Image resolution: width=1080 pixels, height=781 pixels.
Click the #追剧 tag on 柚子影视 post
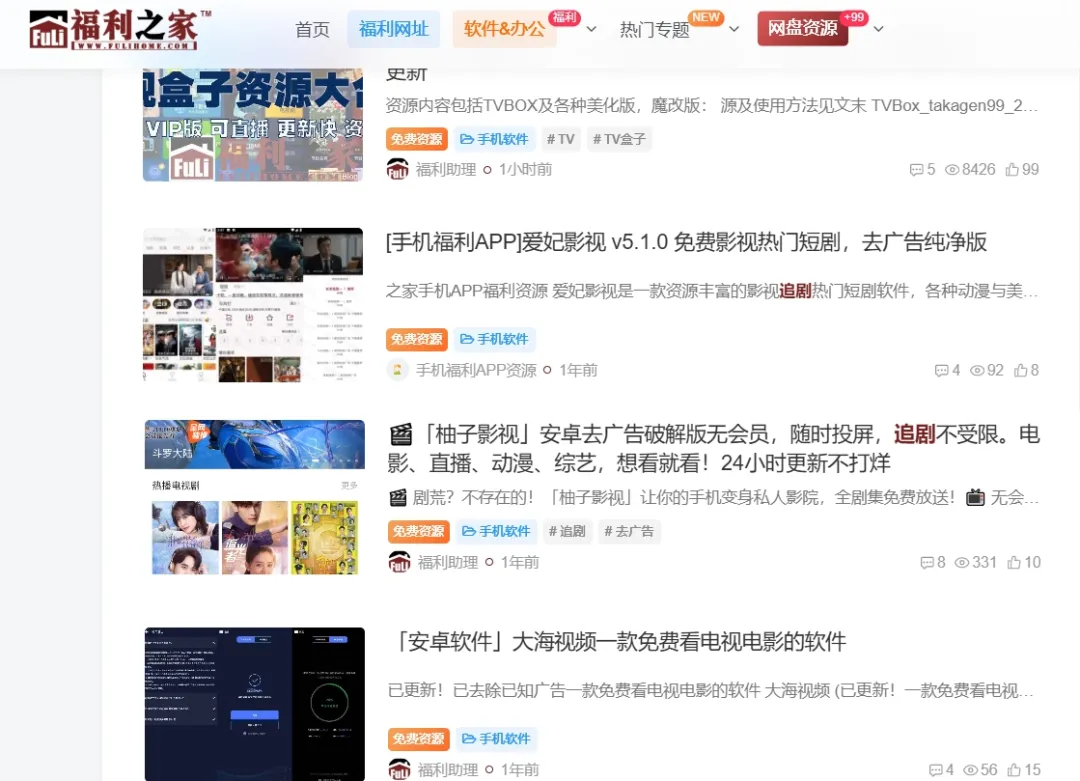click(x=568, y=531)
